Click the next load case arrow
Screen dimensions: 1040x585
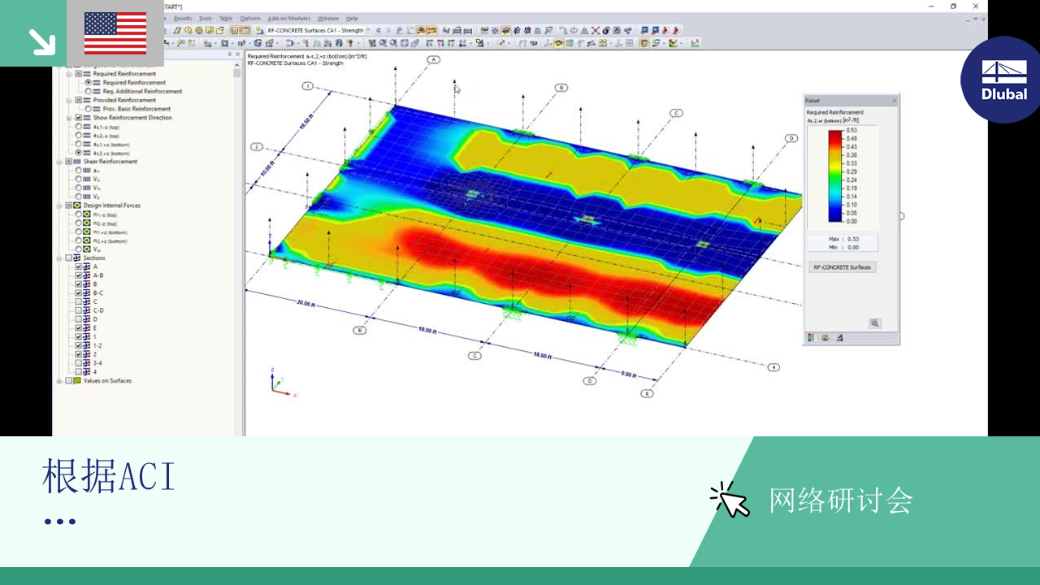coord(388,31)
